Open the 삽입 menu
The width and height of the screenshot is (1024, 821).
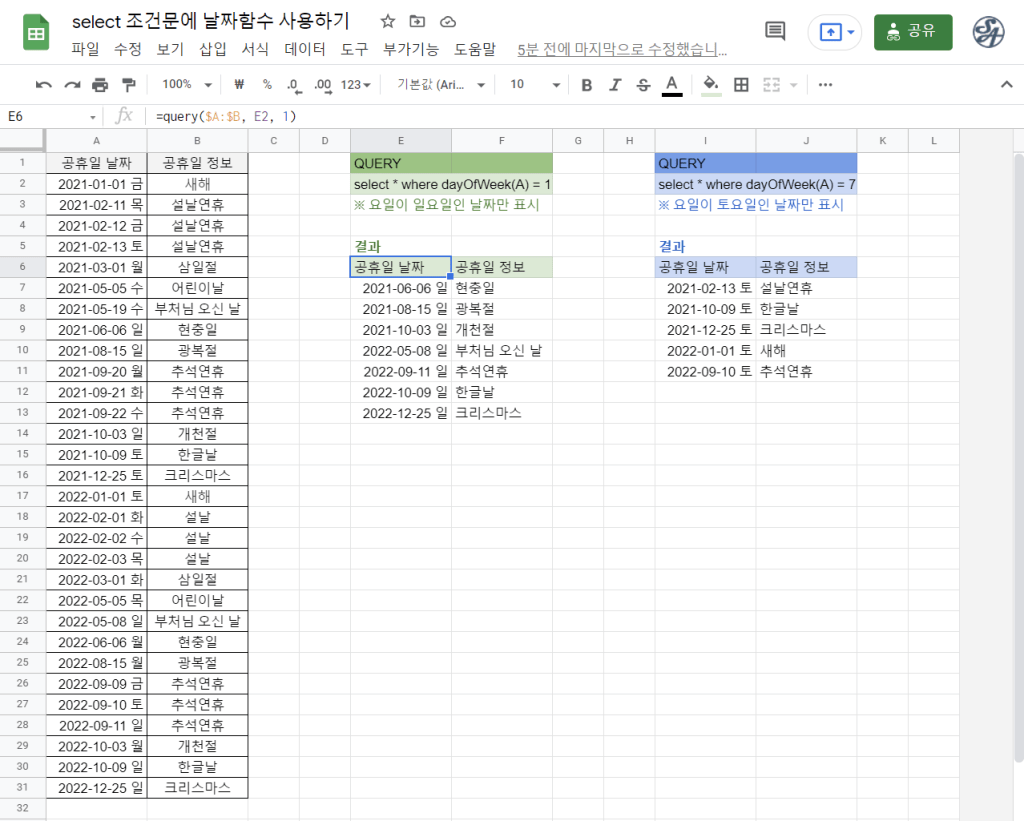[213, 48]
